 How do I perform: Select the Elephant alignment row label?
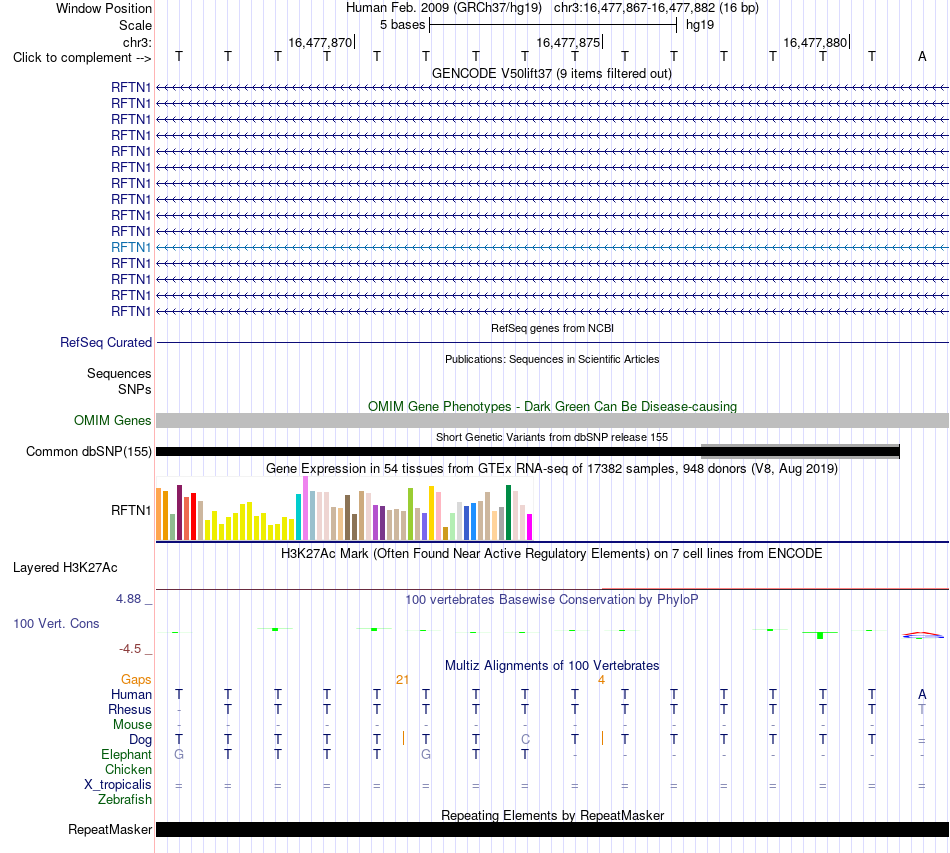pyautogui.click(x=127, y=754)
